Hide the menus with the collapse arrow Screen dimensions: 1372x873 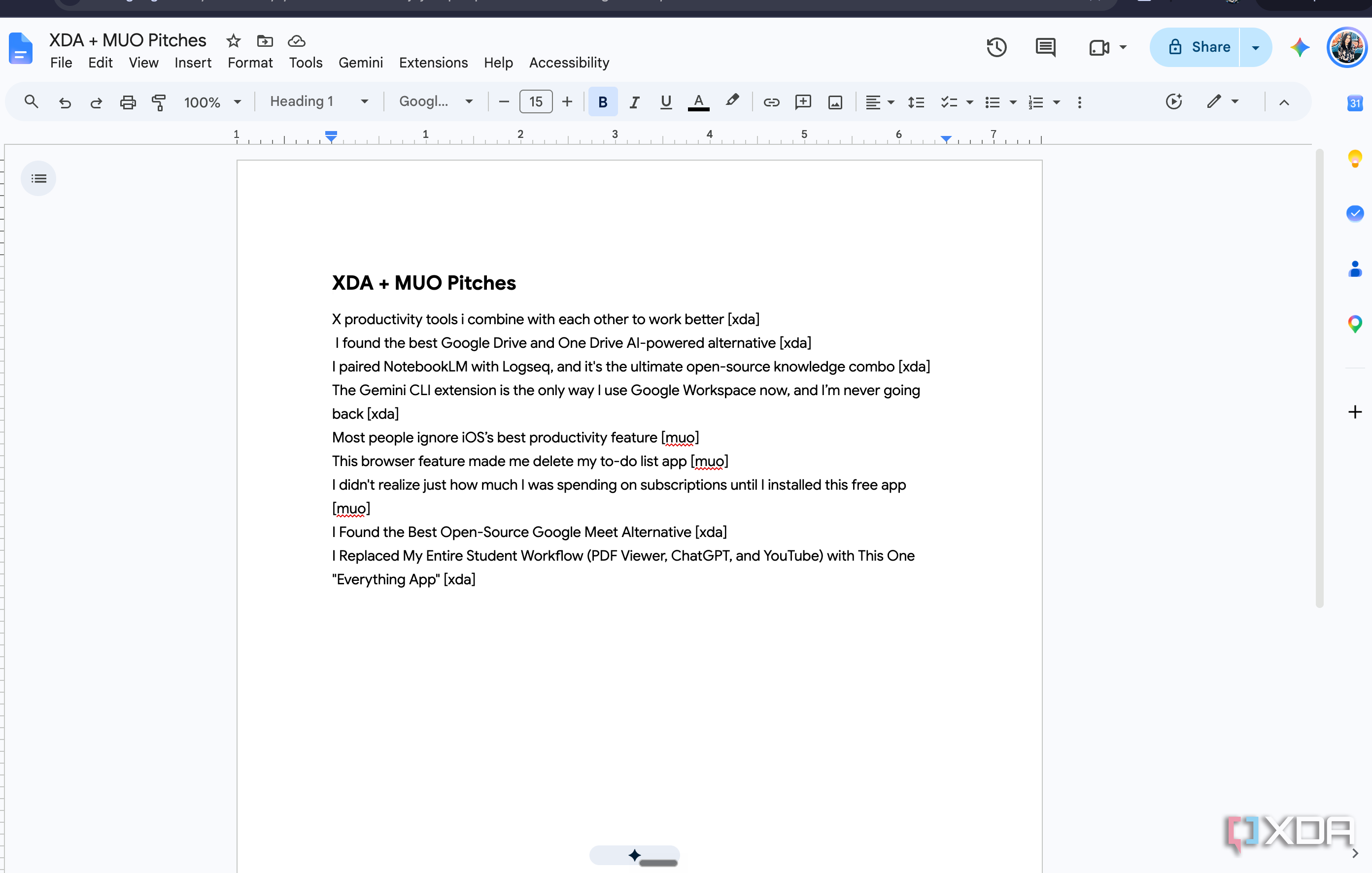pyautogui.click(x=1284, y=102)
